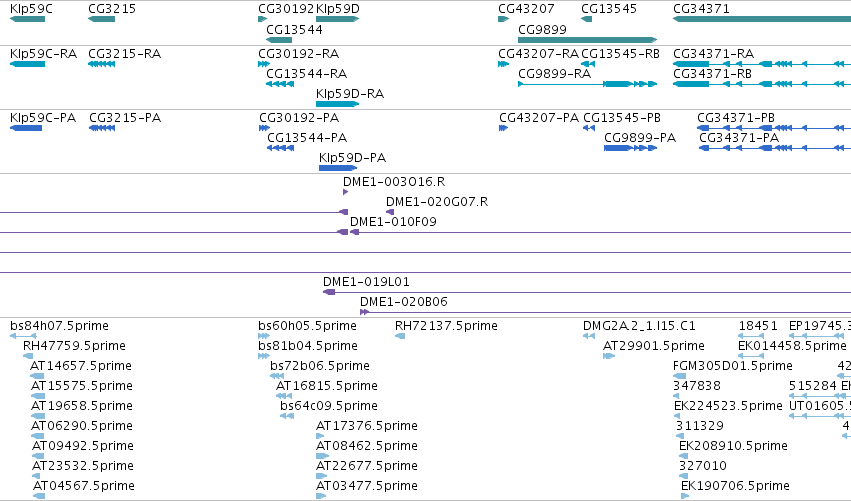
Task: Open the CG13544-RA transcript label
Action: point(307,73)
